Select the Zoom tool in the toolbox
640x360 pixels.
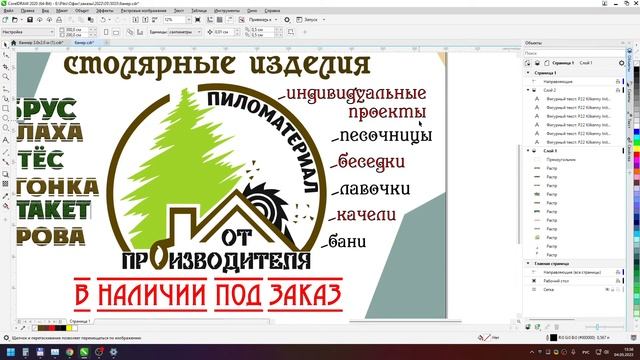click(x=6, y=77)
